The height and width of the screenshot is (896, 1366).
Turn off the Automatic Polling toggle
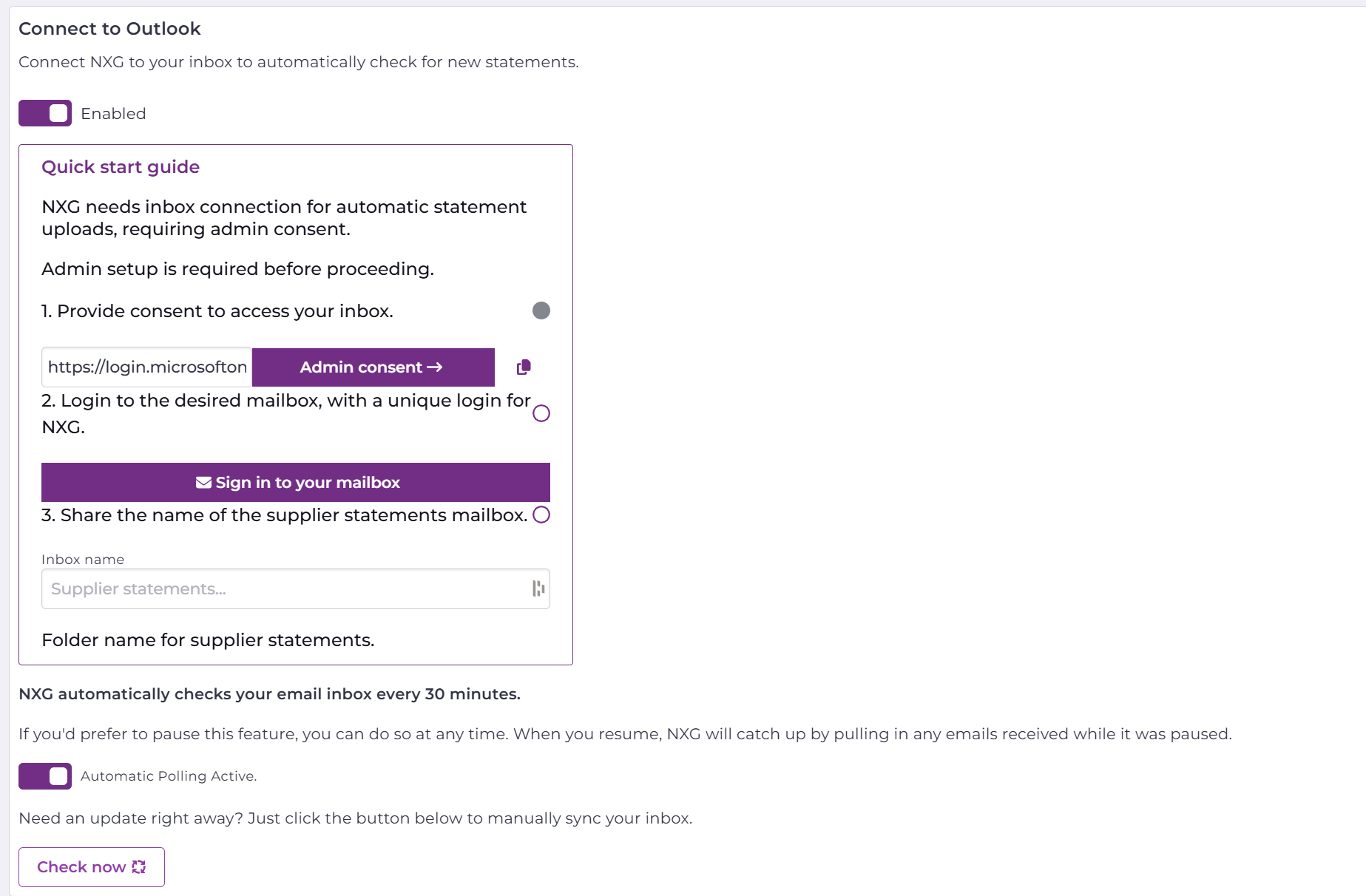[45, 776]
